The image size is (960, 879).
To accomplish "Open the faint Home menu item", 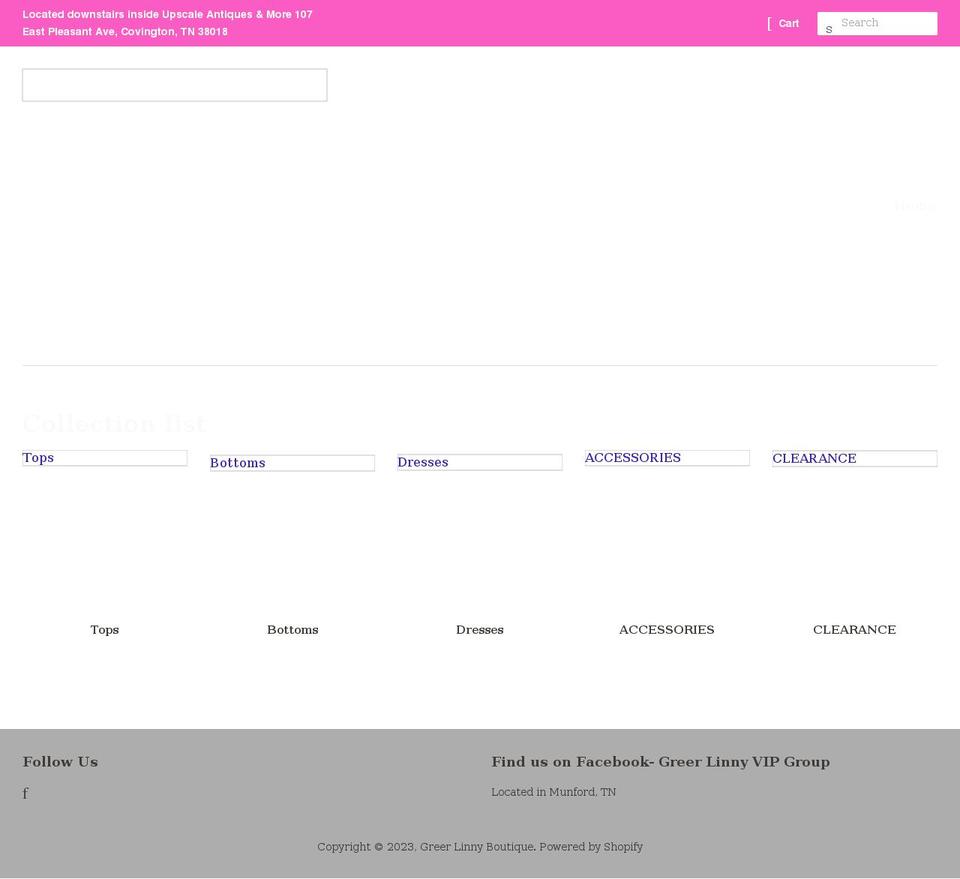I will [x=915, y=207].
